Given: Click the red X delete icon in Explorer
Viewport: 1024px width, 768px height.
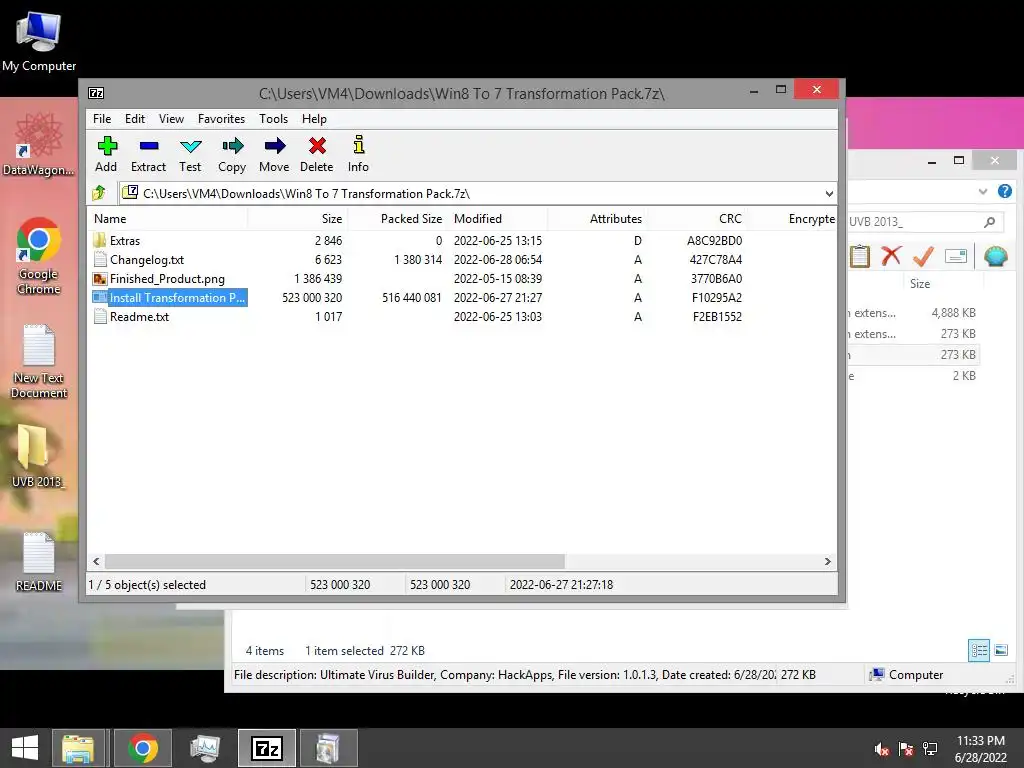Looking at the screenshot, I should pos(891,256).
